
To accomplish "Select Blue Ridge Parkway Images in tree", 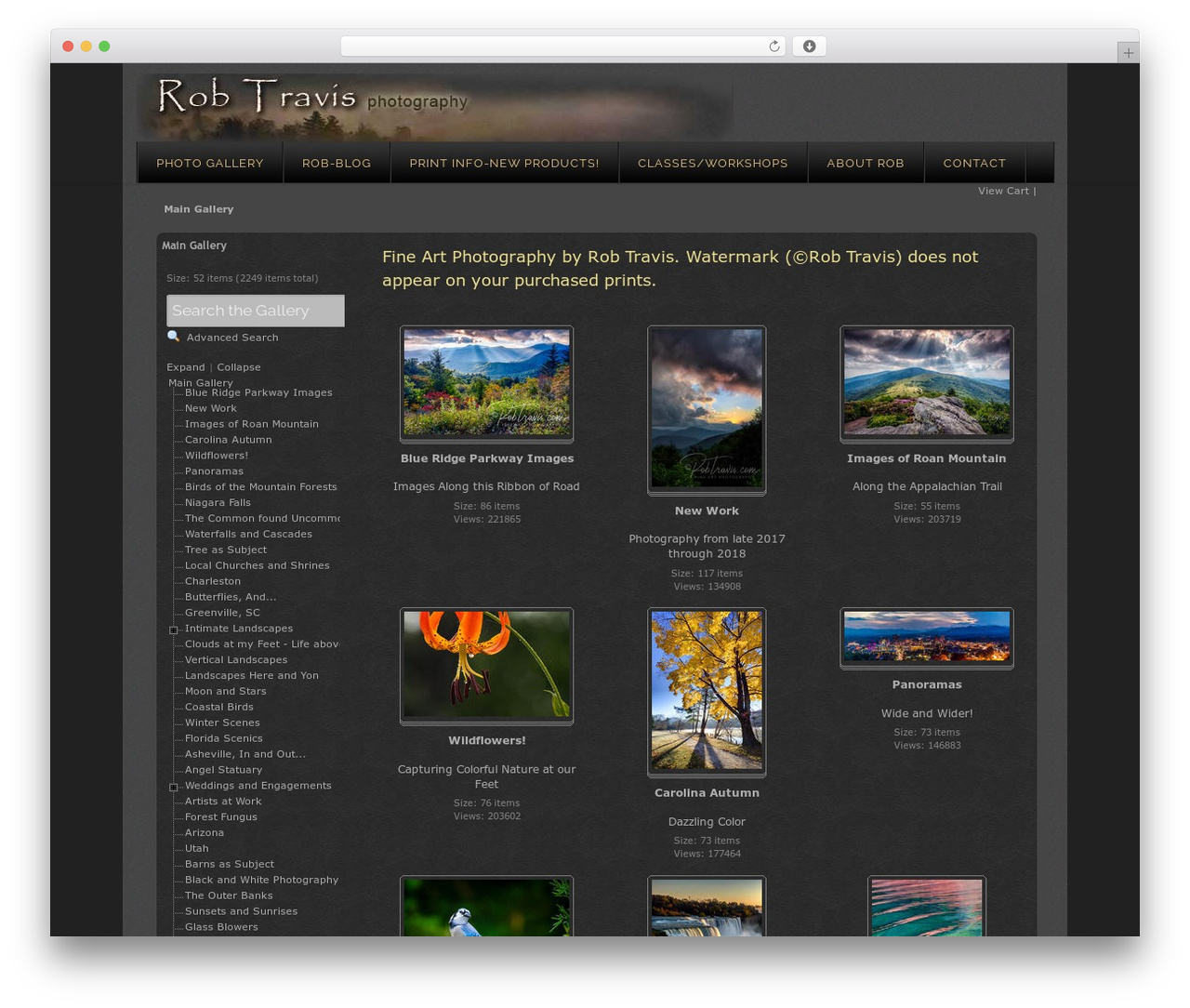I will [258, 392].
